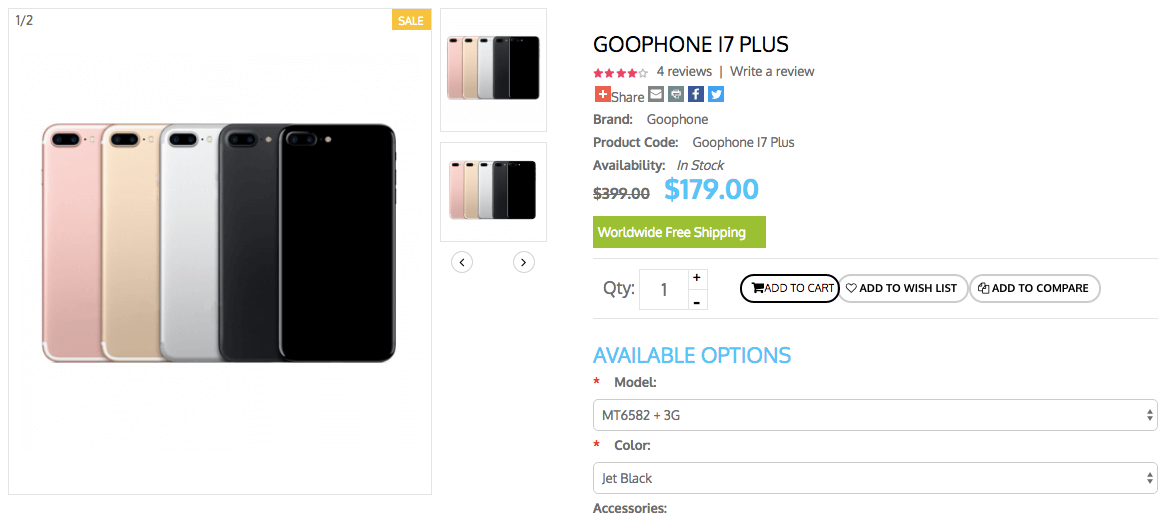The width and height of the screenshot is (1166, 523).
Task: Click Add to Compare button
Action: click(x=1034, y=288)
